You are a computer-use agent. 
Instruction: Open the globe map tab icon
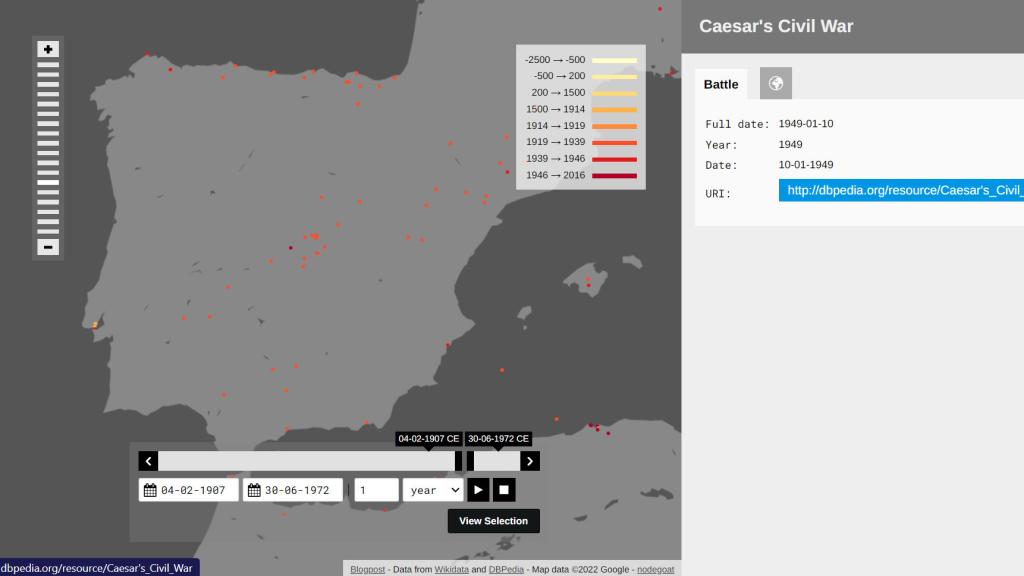(x=775, y=84)
